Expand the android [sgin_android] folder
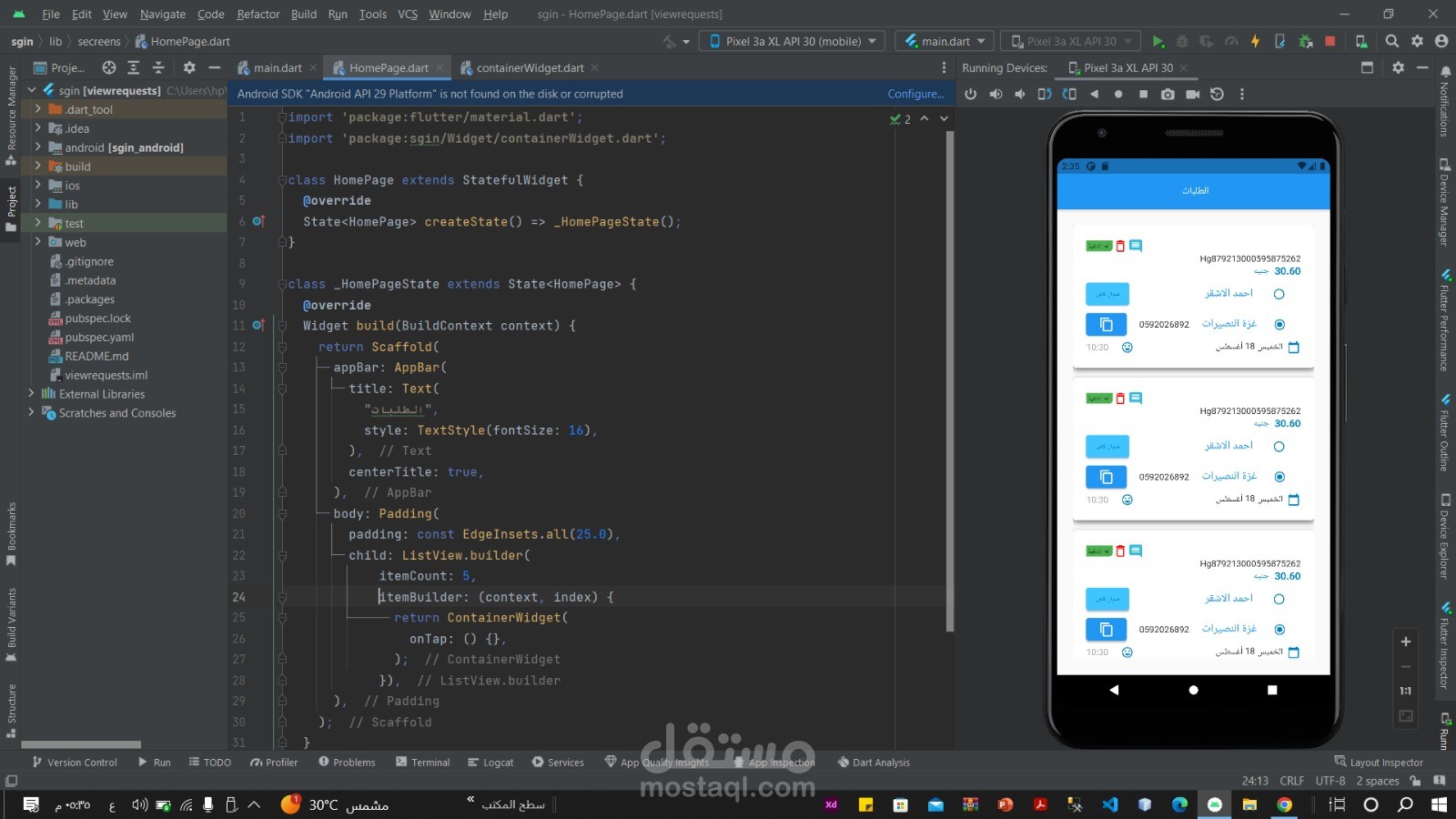Screen dimensions: 1456x819 coord(37,147)
